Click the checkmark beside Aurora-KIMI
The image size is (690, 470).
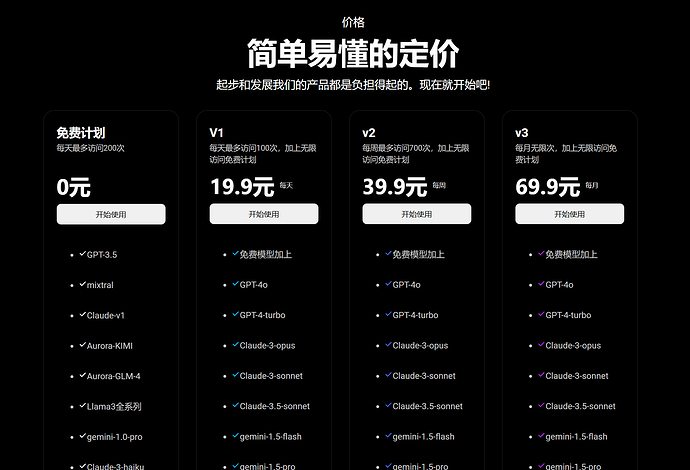click(x=82, y=345)
